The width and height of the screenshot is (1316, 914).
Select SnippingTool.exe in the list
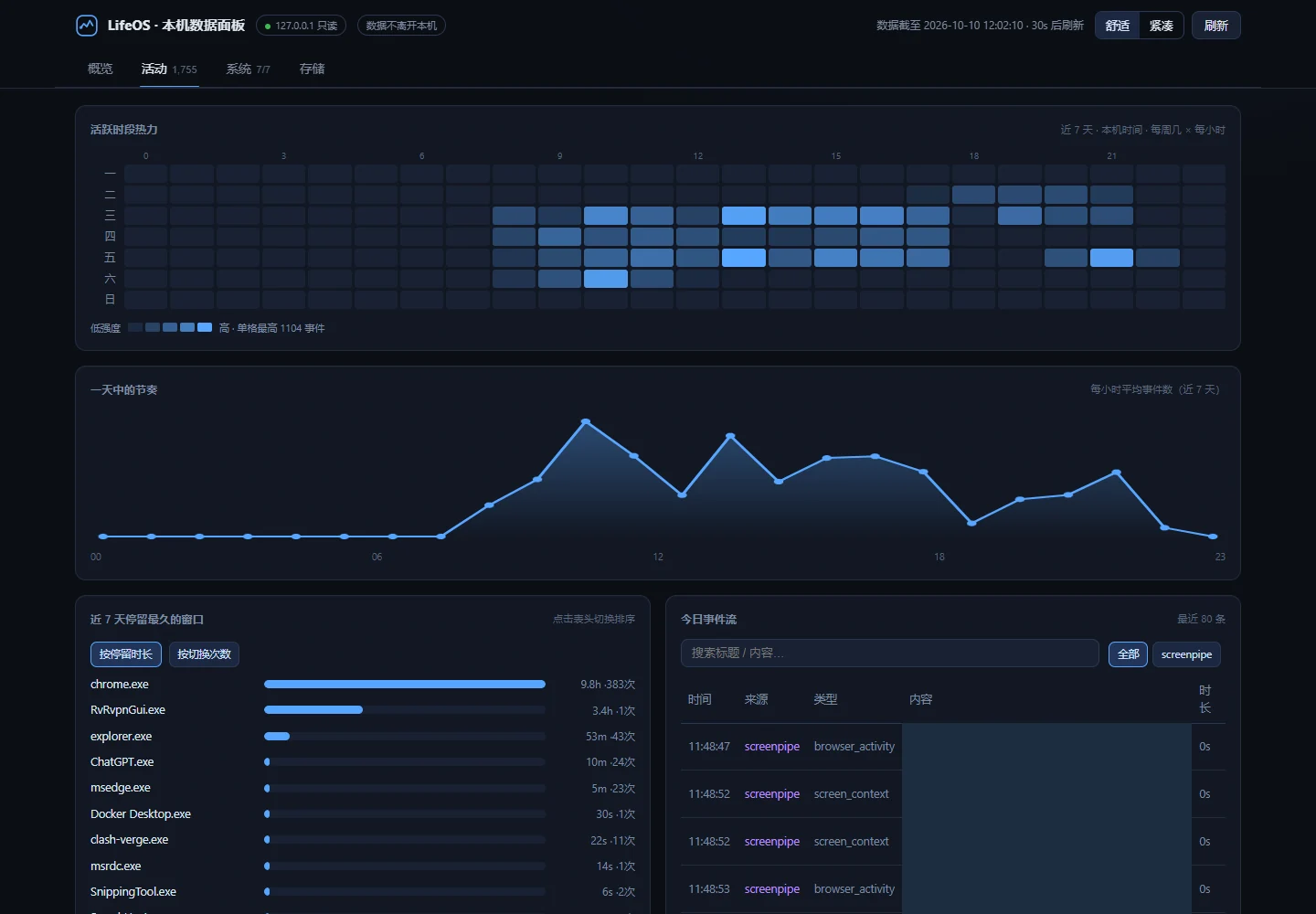point(133,892)
